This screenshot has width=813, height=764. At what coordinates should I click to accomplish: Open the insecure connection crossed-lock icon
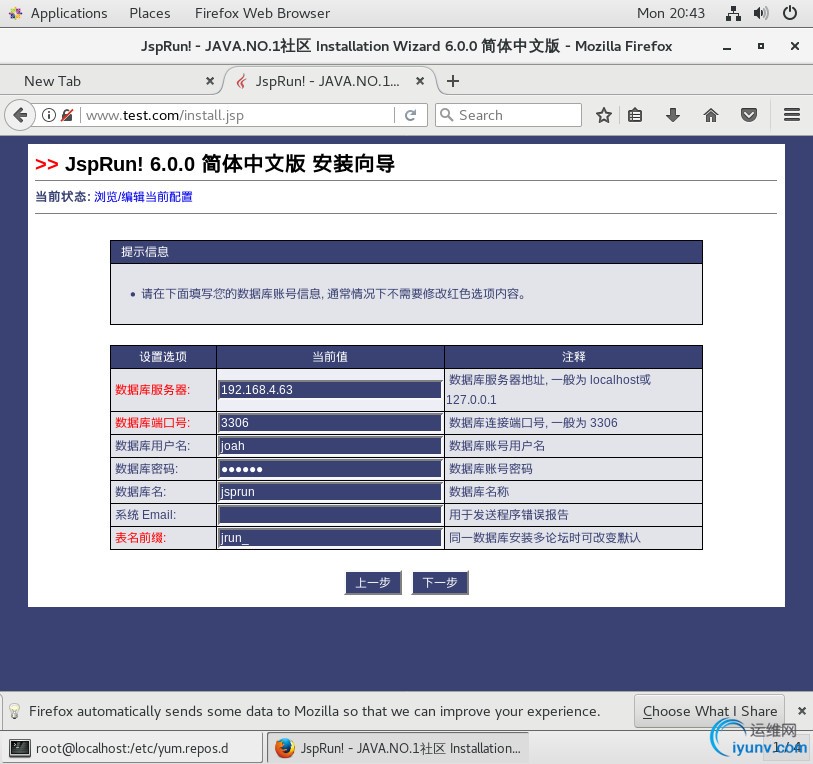[67, 115]
